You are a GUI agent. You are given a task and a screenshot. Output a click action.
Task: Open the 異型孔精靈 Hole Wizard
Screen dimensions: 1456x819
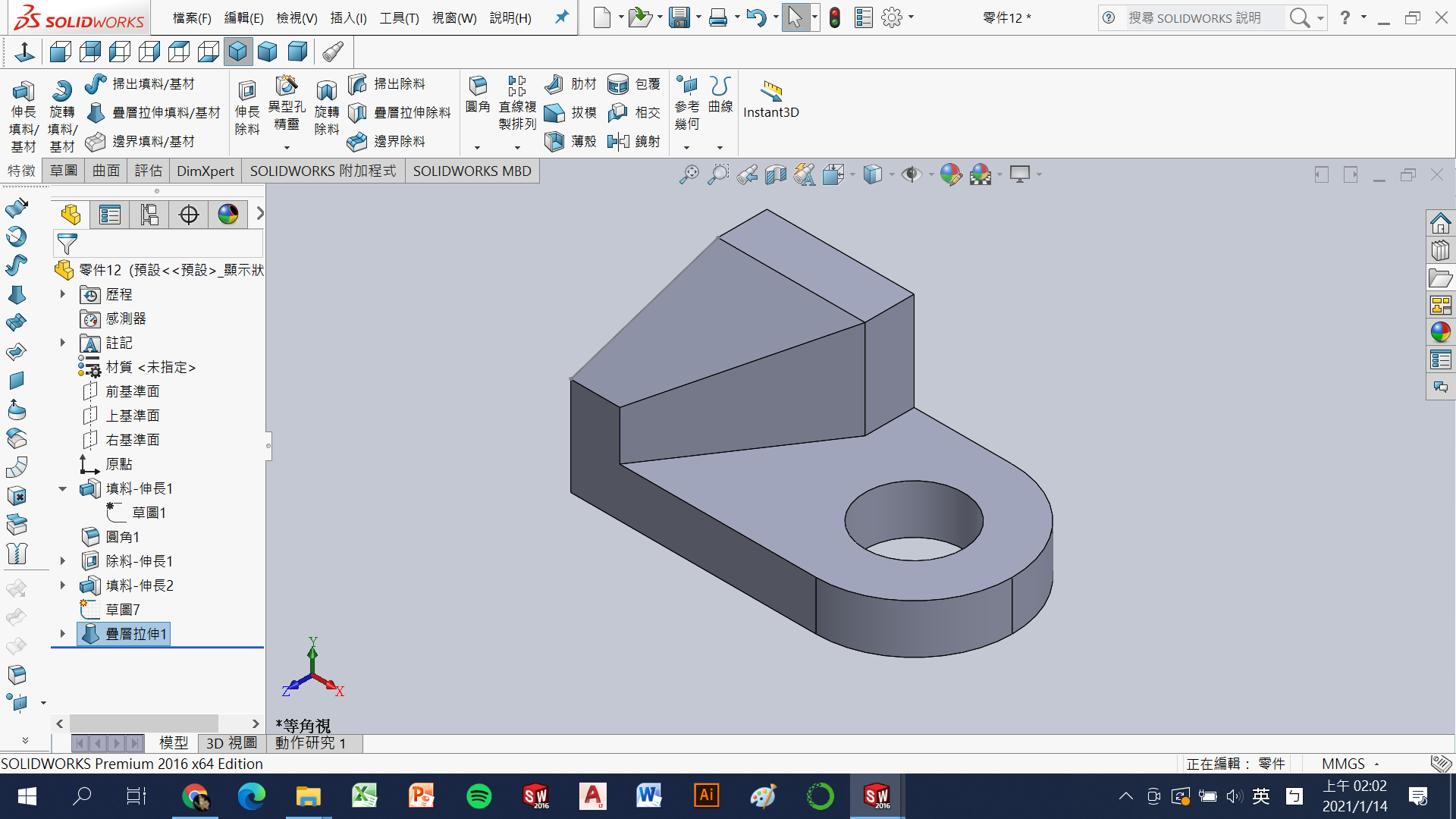coord(287,102)
